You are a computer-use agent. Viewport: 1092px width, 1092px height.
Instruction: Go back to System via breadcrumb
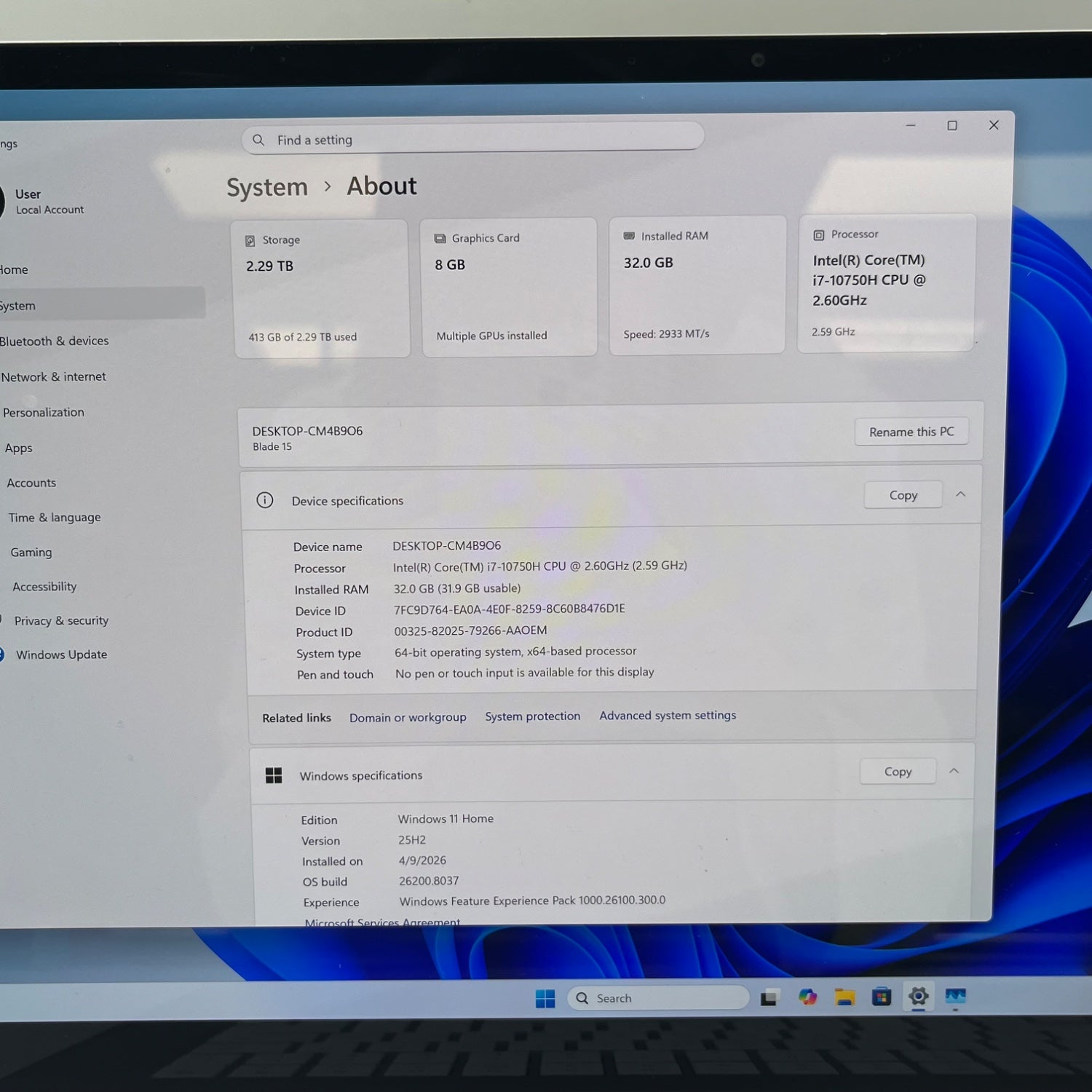pyautogui.click(x=267, y=188)
